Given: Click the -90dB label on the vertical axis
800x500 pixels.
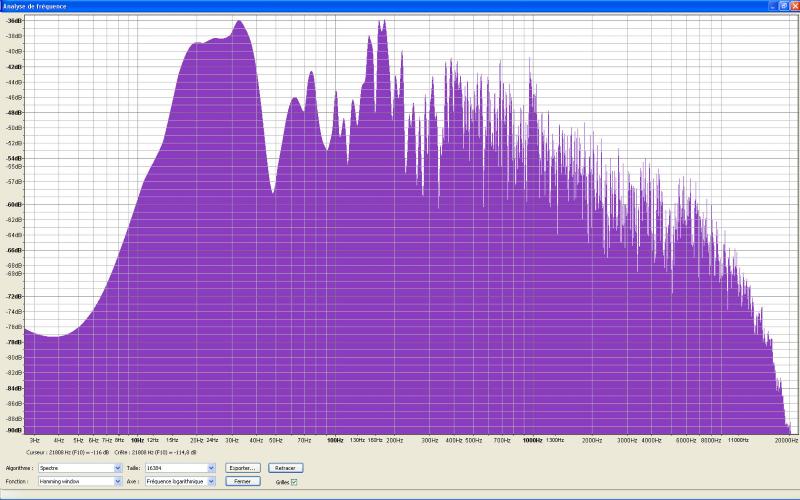Looking at the screenshot, I should click(x=14, y=430).
